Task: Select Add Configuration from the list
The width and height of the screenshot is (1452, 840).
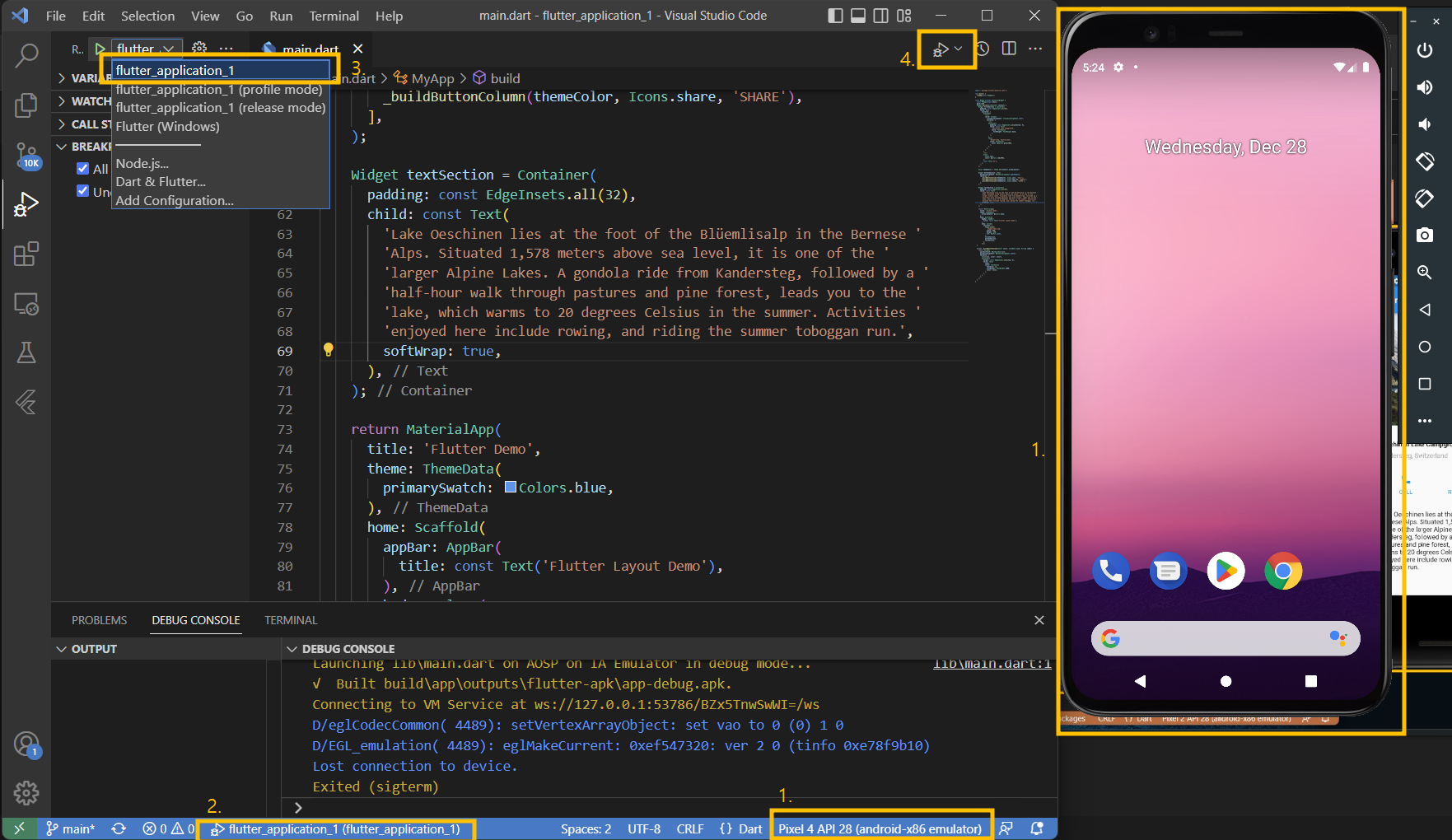Action: (175, 200)
